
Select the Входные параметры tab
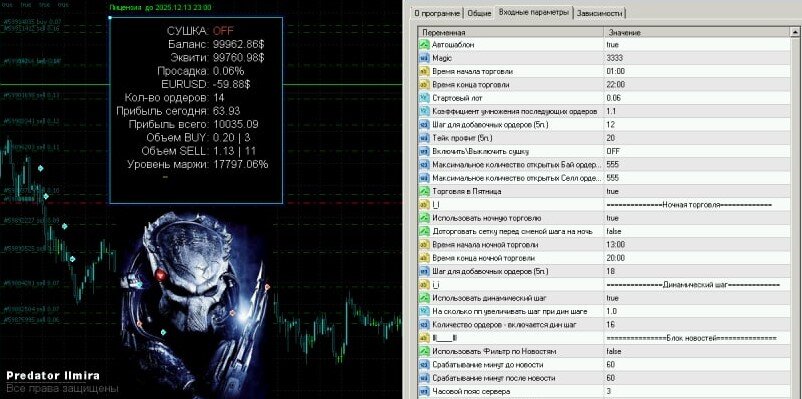pyautogui.click(x=533, y=13)
